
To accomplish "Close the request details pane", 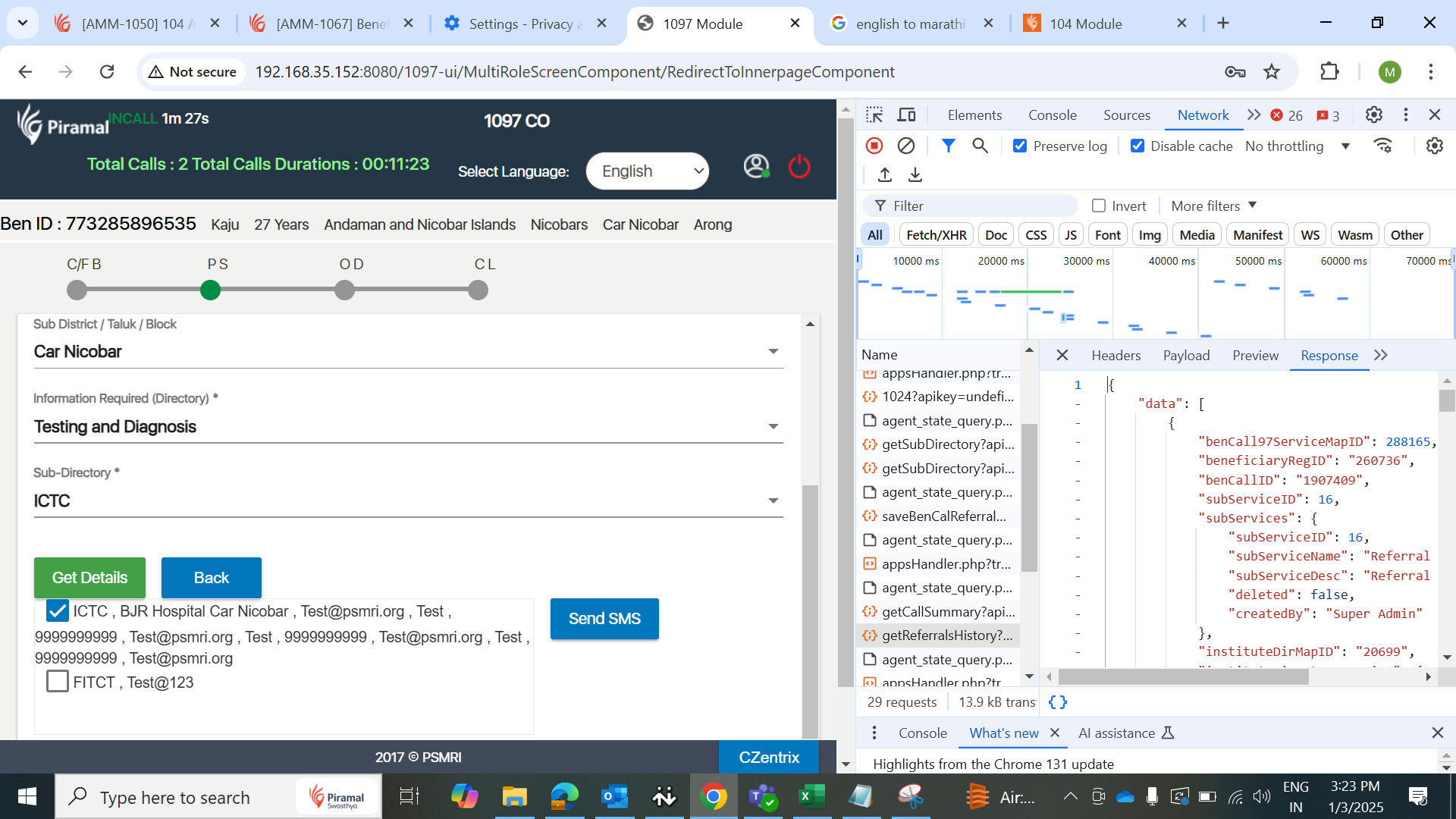I will (1062, 355).
